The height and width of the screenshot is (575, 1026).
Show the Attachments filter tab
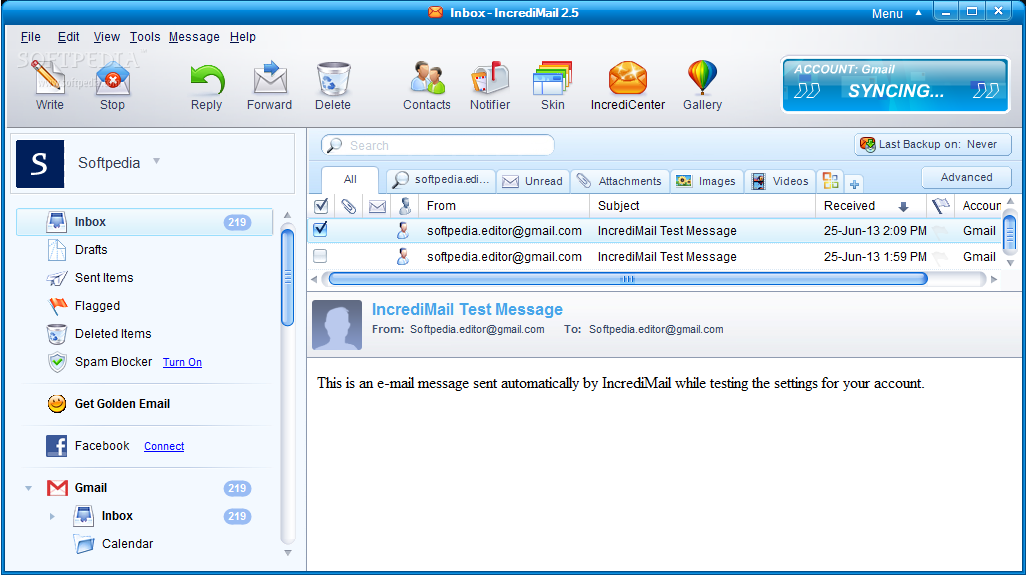coord(619,181)
